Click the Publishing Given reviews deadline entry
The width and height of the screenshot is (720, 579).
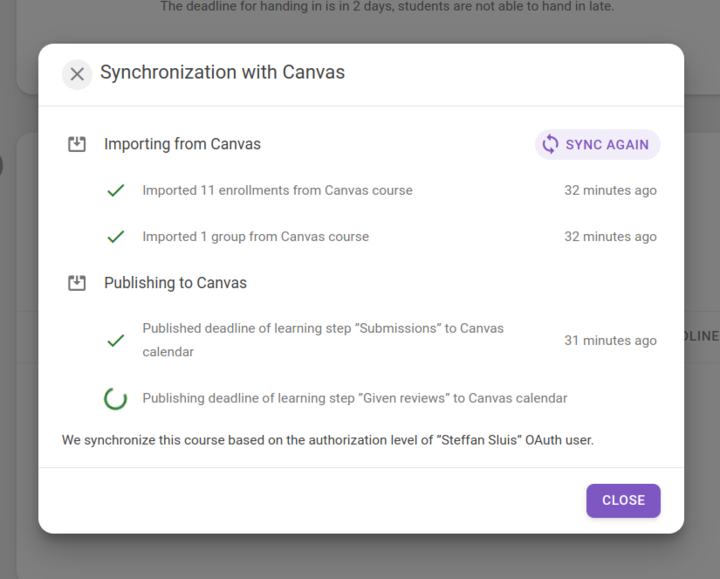pos(355,398)
